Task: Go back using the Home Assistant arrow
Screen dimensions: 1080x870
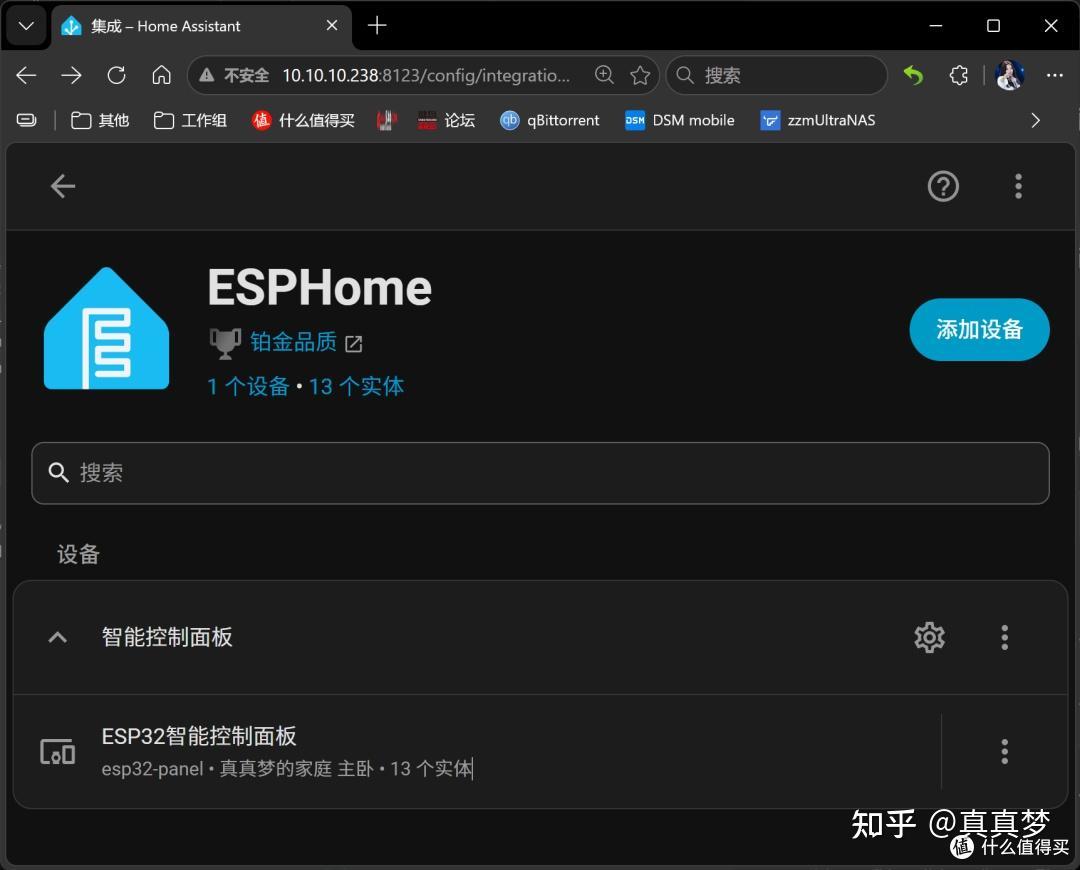Action: point(63,186)
